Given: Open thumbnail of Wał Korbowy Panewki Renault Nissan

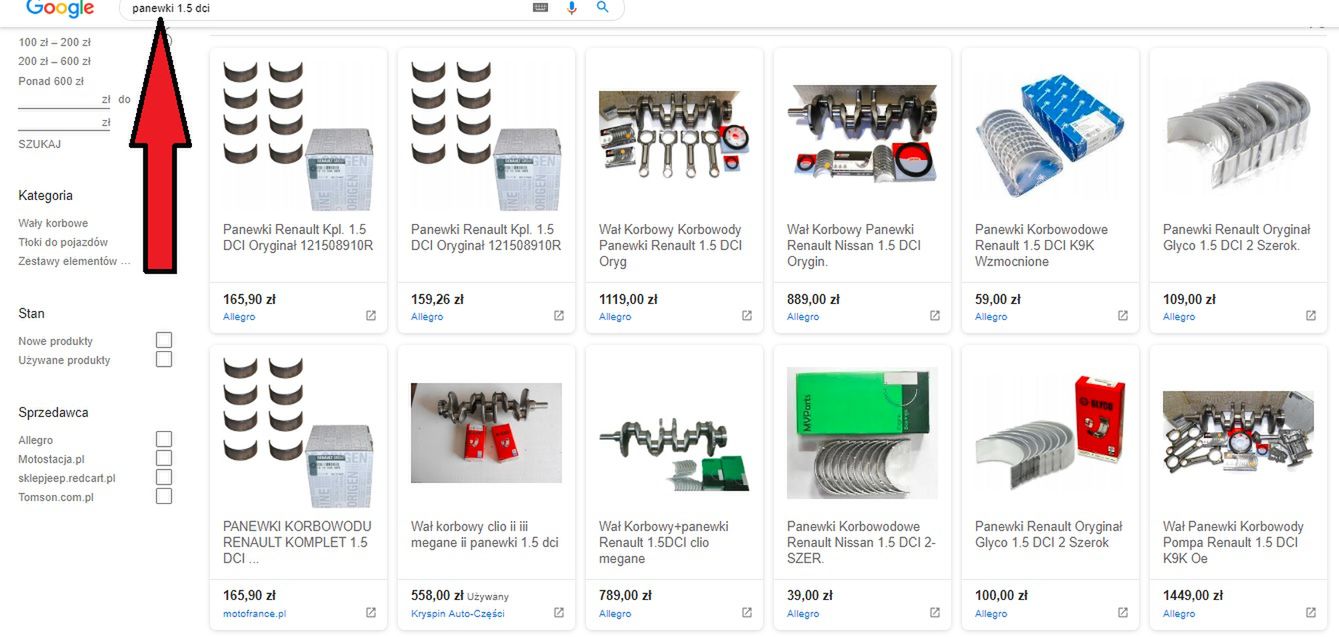Looking at the screenshot, I should tap(862, 133).
